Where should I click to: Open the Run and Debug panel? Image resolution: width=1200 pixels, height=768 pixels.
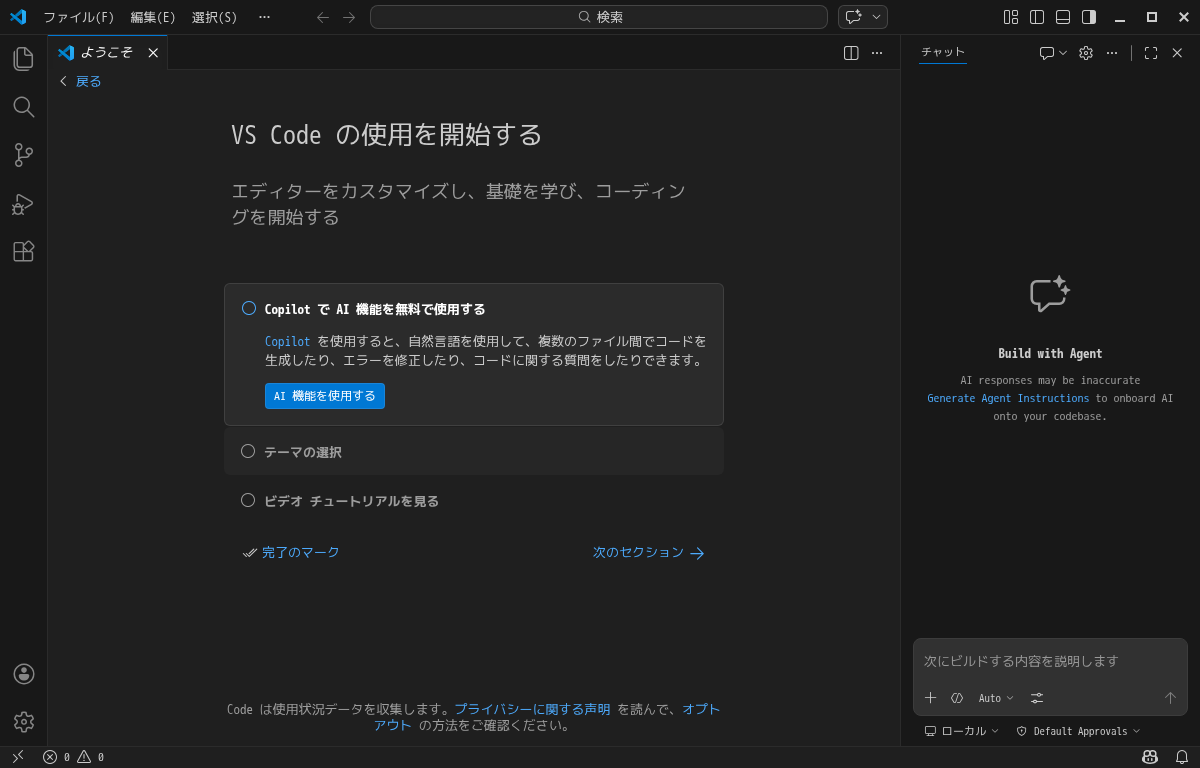click(23, 203)
